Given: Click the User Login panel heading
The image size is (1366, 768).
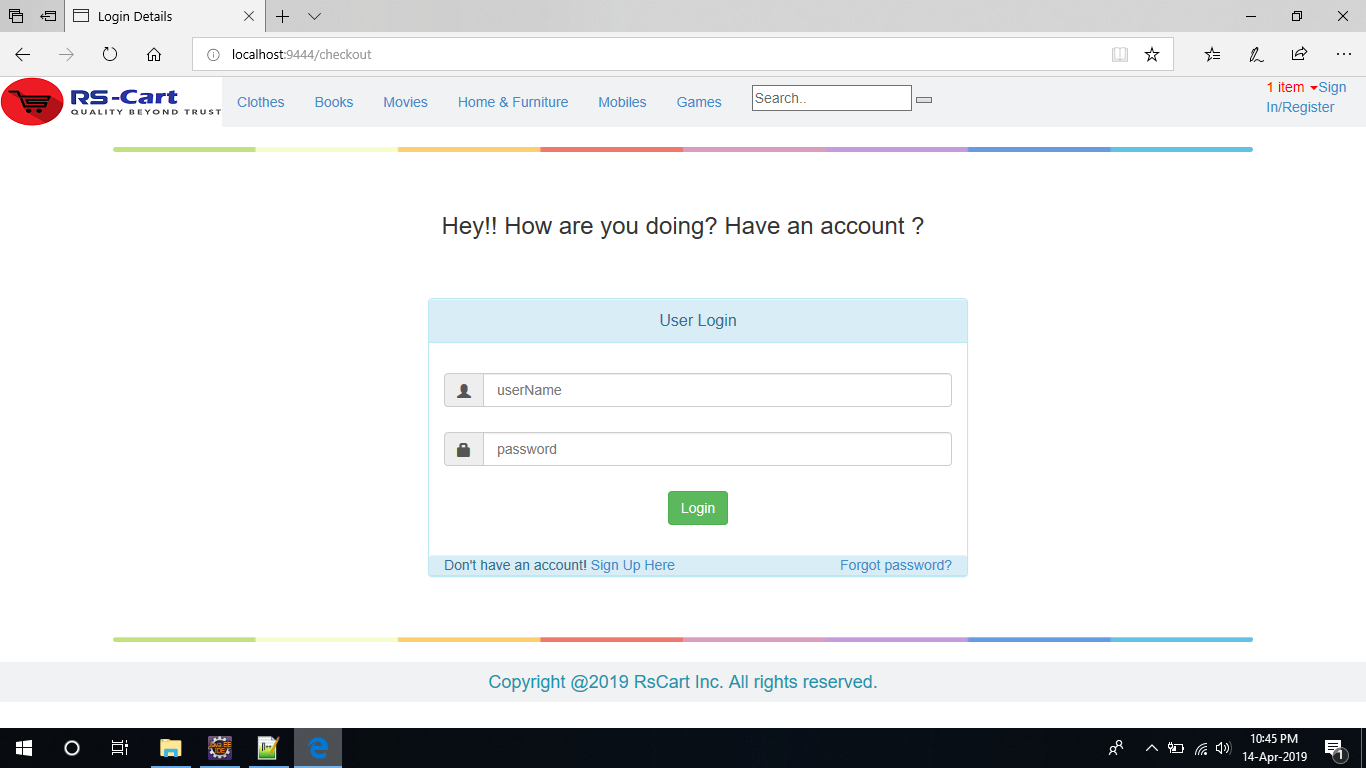Looking at the screenshot, I should click(x=698, y=321).
